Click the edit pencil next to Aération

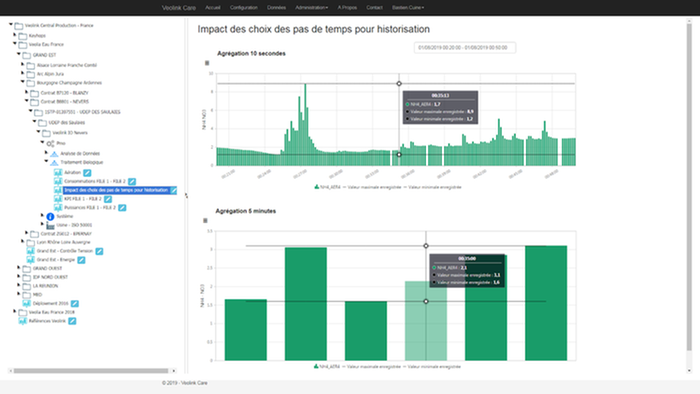pos(87,173)
